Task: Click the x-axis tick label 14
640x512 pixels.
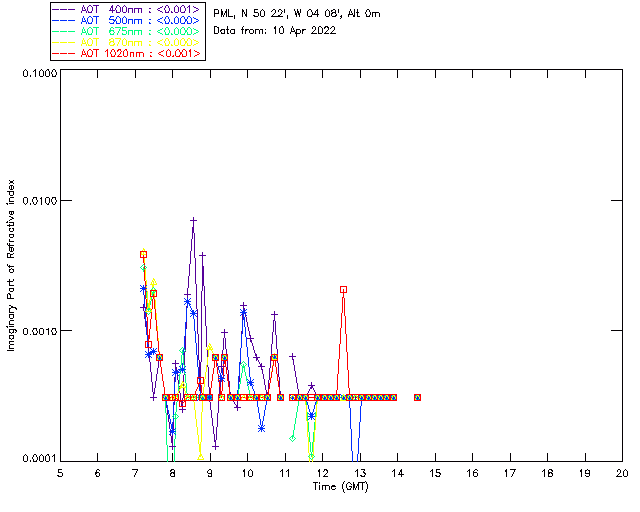Action: pyautogui.click(x=398, y=473)
